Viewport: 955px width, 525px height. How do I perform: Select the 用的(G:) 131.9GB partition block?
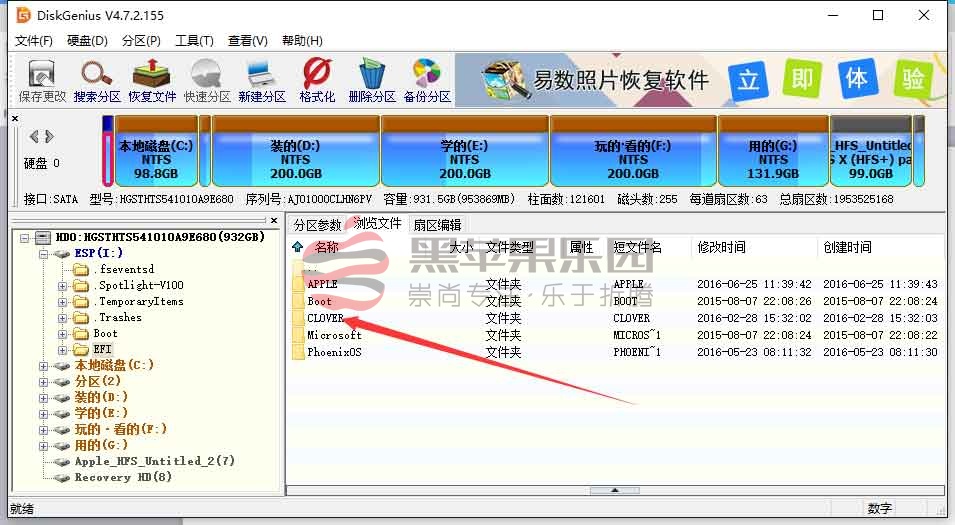pyautogui.click(x=774, y=151)
